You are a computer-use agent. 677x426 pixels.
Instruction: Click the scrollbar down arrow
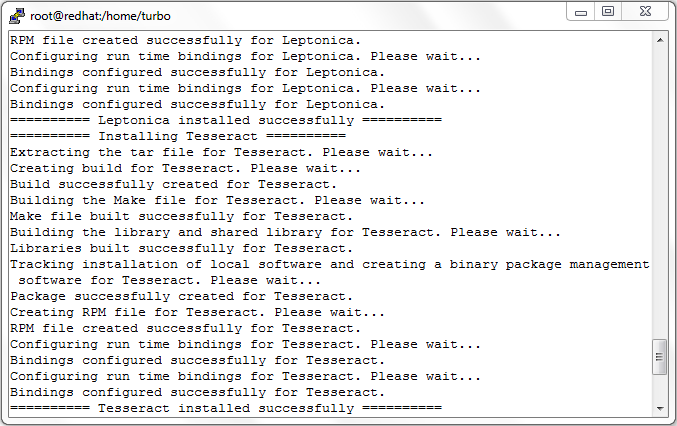660,408
